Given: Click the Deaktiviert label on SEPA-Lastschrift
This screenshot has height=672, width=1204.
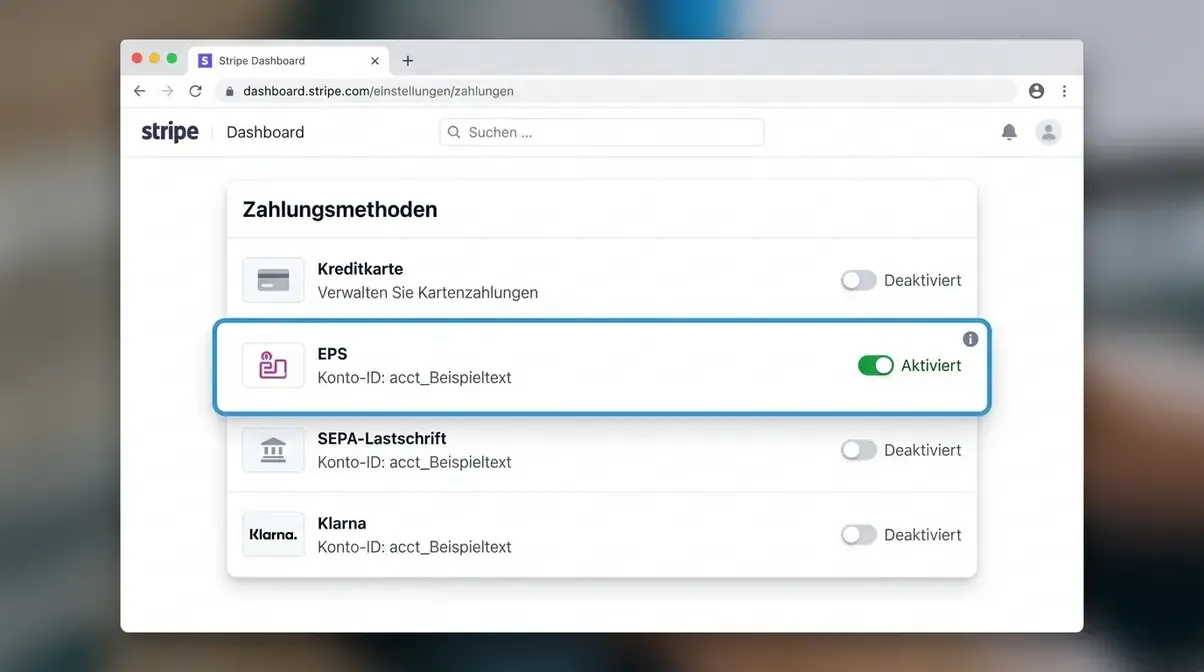Looking at the screenshot, I should [x=923, y=451].
